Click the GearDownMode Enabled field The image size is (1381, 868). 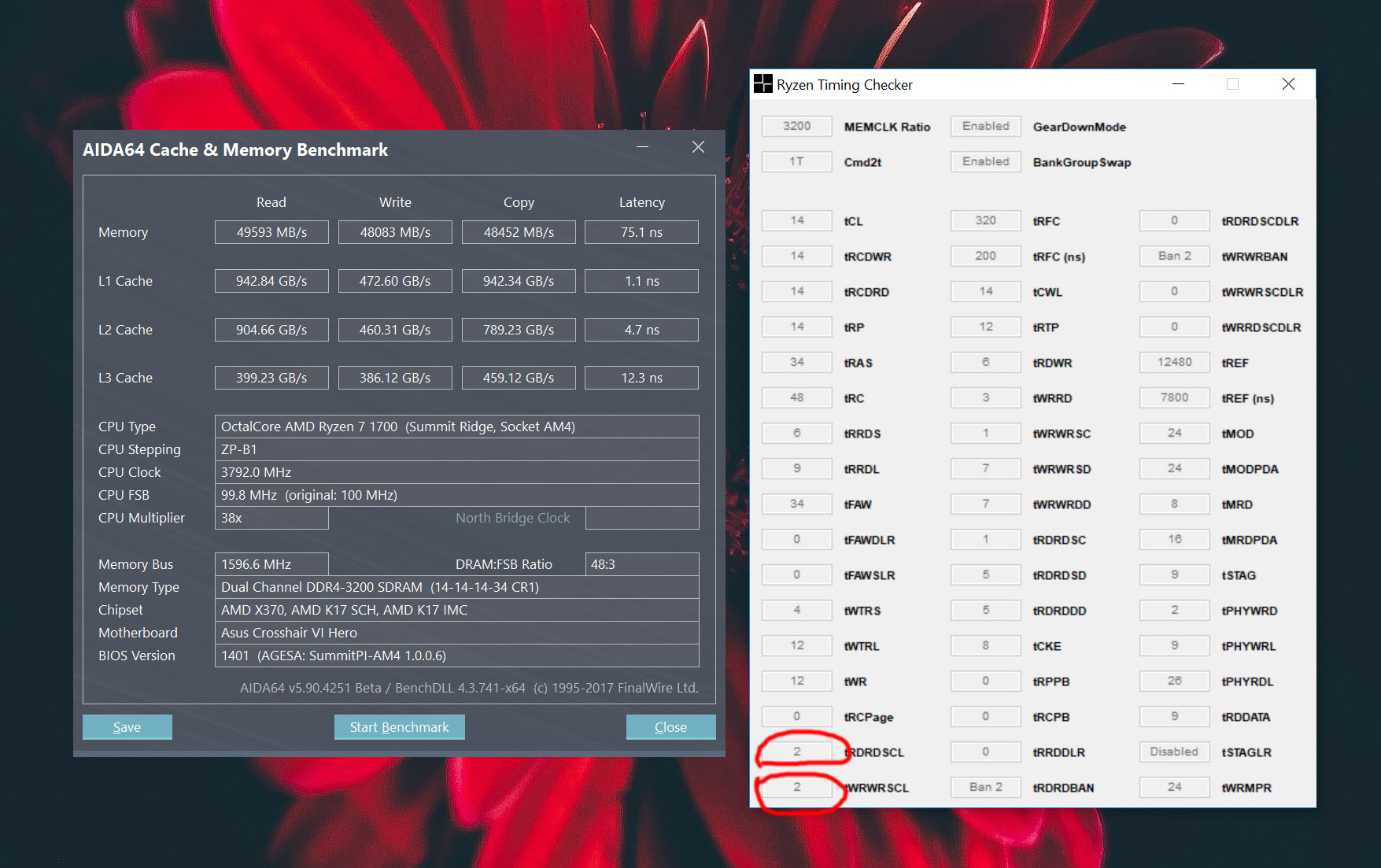pos(986,126)
